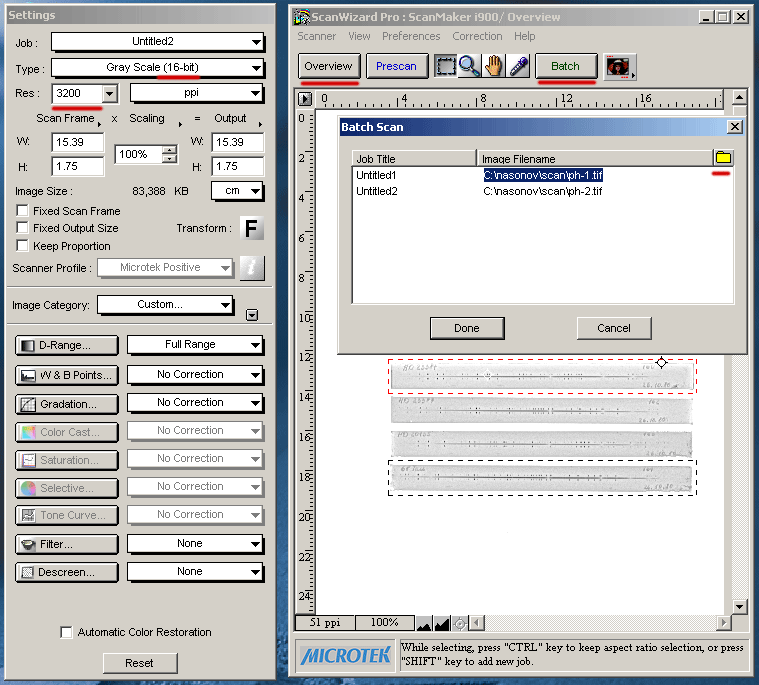Click the yellow folder browse icon

click(x=722, y=158)
